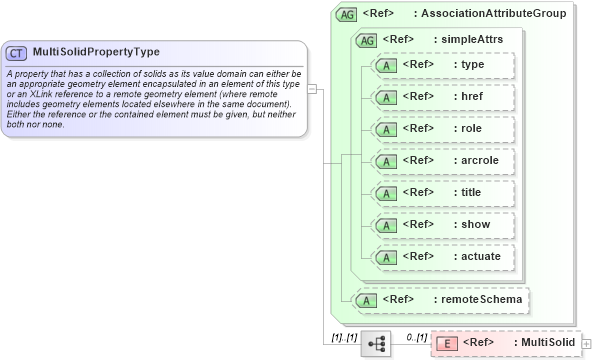
Task: Select the ': MultiSolid' element label
Action: (x=544, y=343)
